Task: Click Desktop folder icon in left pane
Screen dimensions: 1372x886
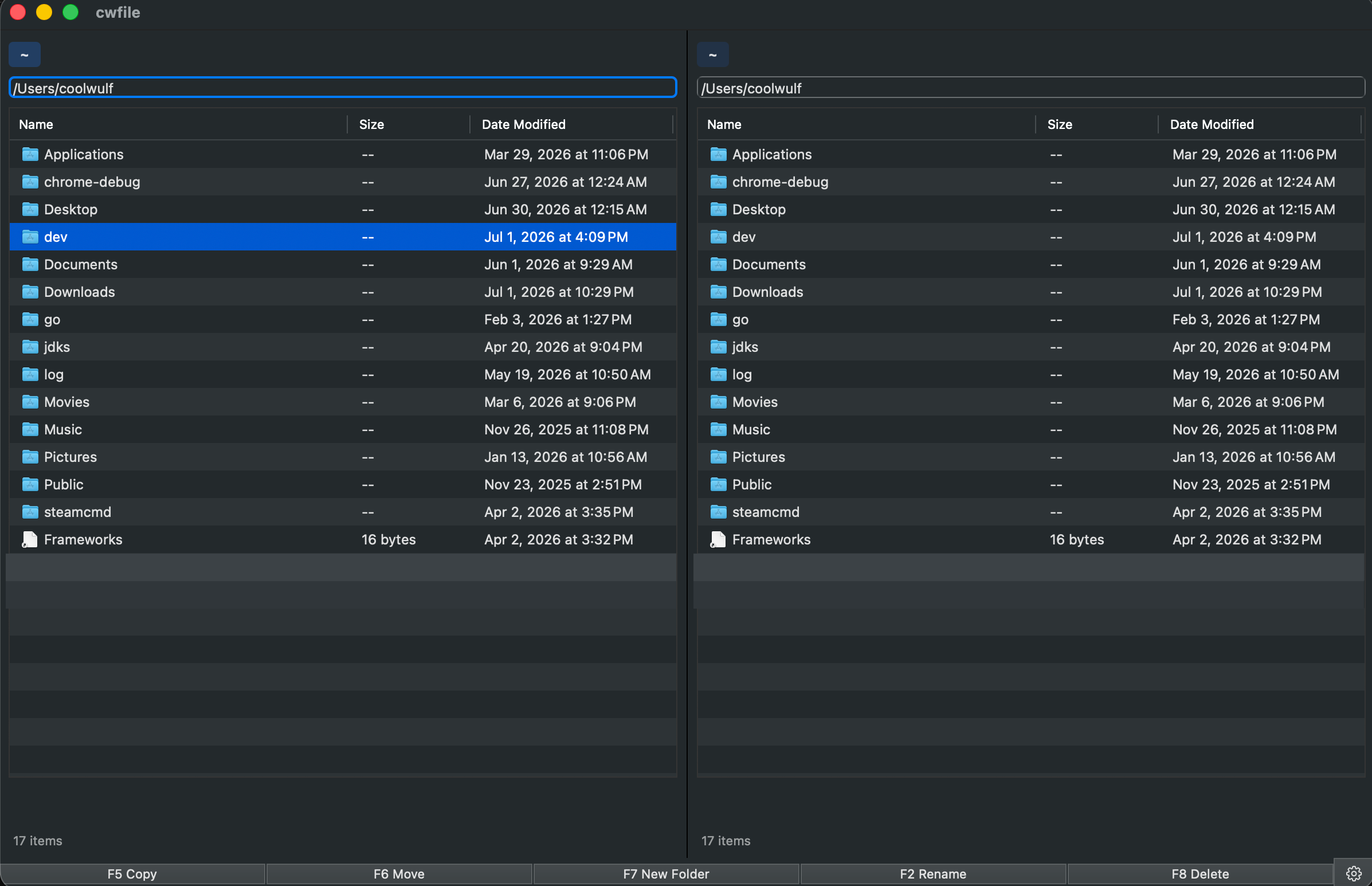Action: coord(30,209)
